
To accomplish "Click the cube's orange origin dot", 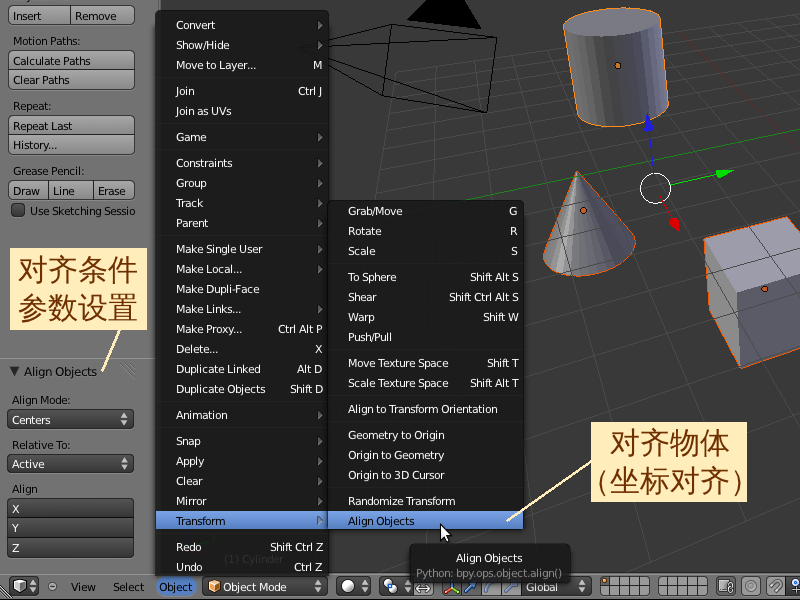I will 764,289.
